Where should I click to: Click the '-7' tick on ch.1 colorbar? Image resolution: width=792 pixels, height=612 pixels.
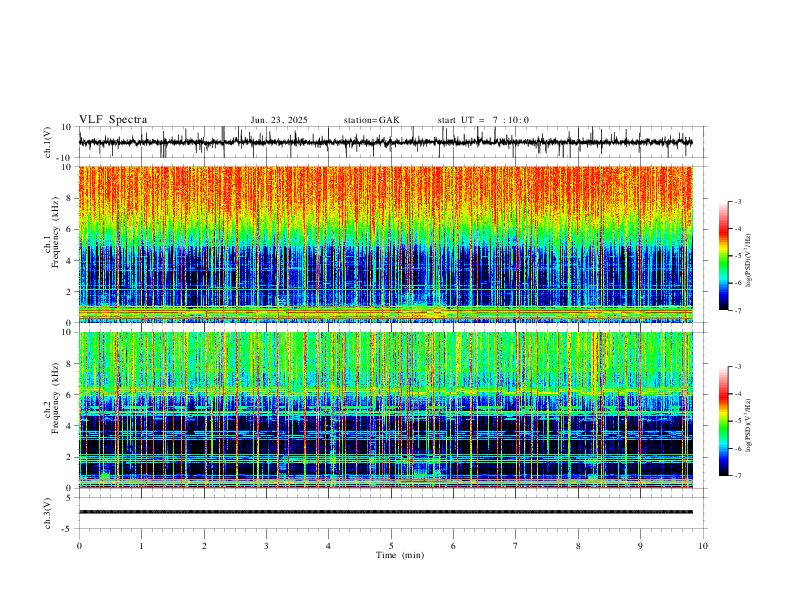click(x=737, y=310)
